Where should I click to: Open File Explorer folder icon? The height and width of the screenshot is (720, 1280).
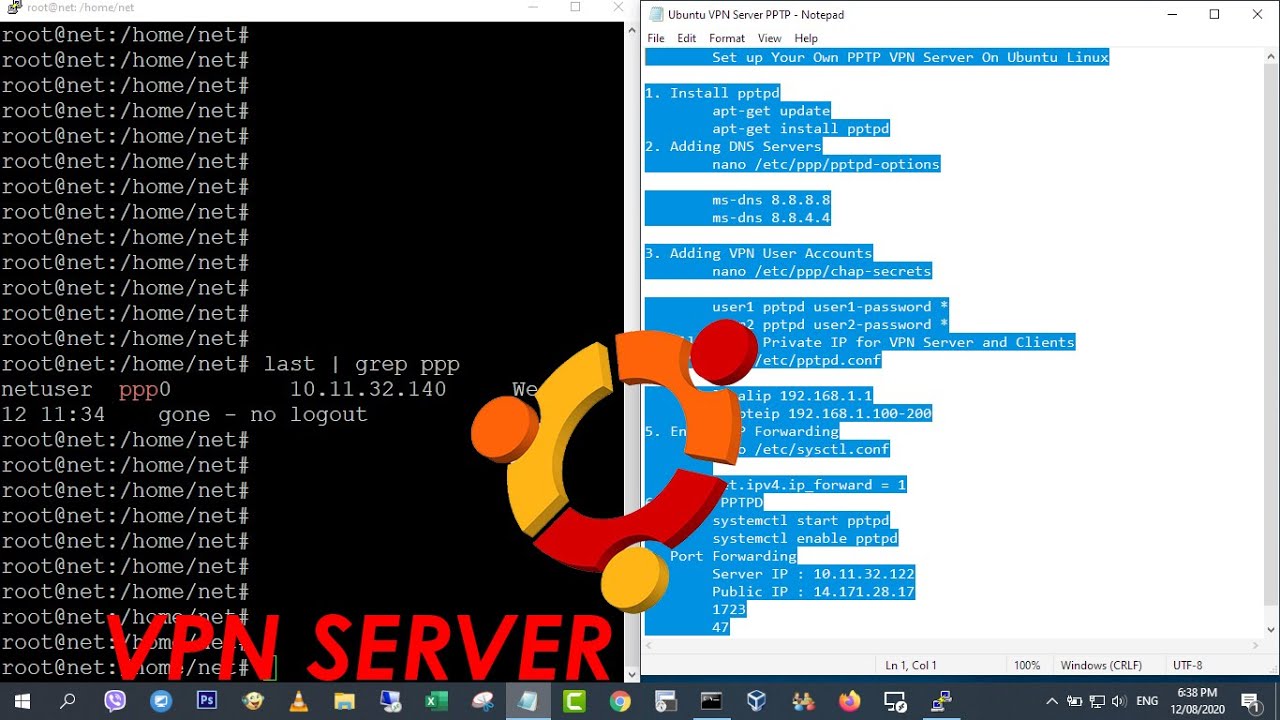click(x=344, y=701)
